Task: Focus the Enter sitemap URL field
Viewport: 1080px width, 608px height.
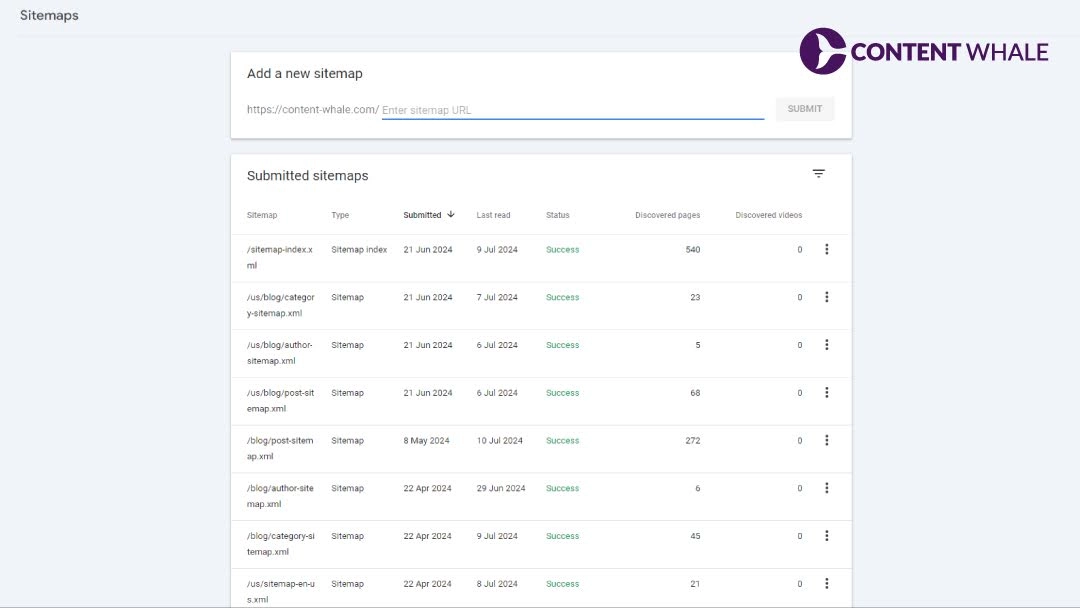Action: click(572, 110)
